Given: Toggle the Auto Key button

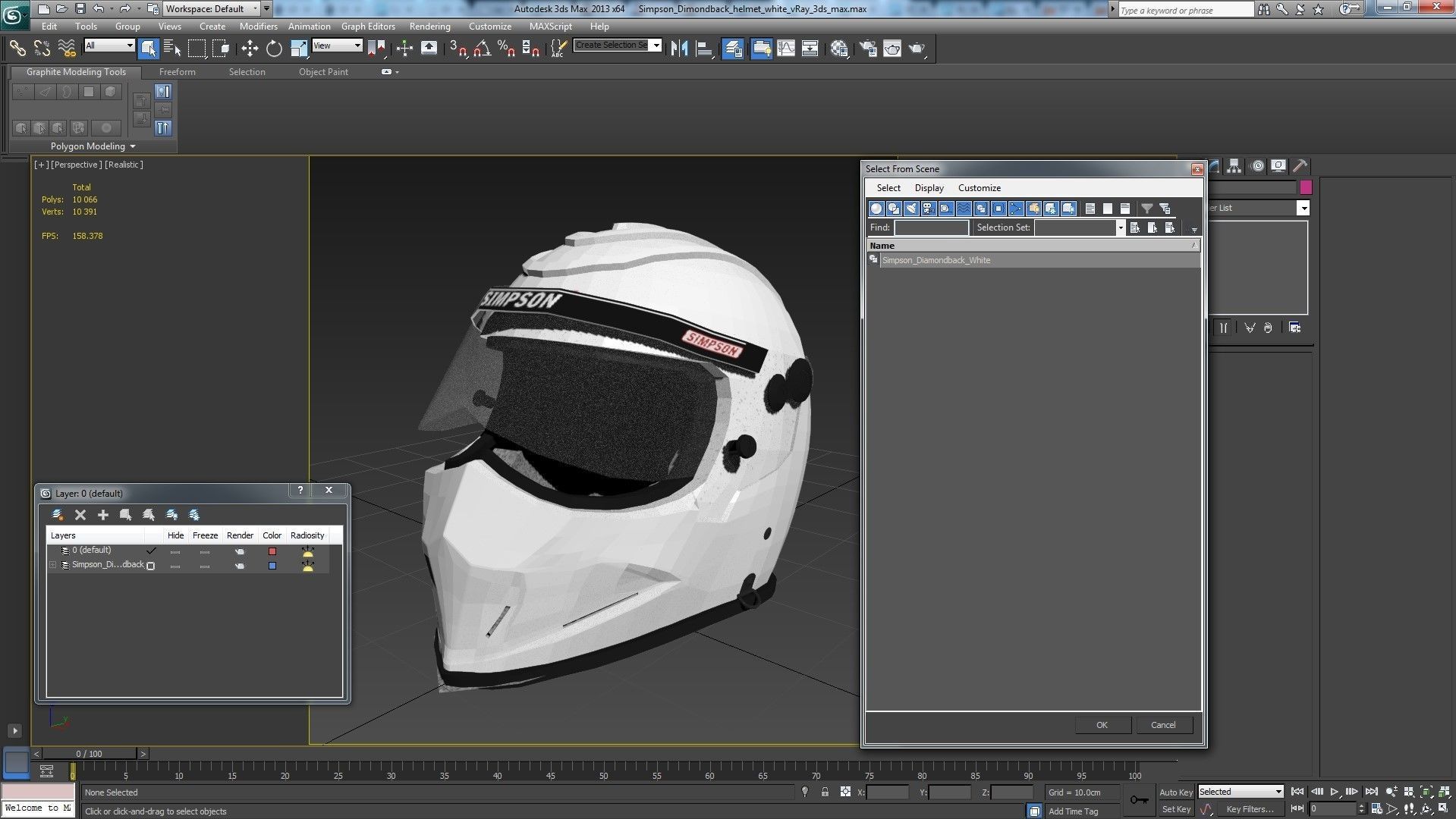Looking at the screenshot, I should coord(1176,792).
